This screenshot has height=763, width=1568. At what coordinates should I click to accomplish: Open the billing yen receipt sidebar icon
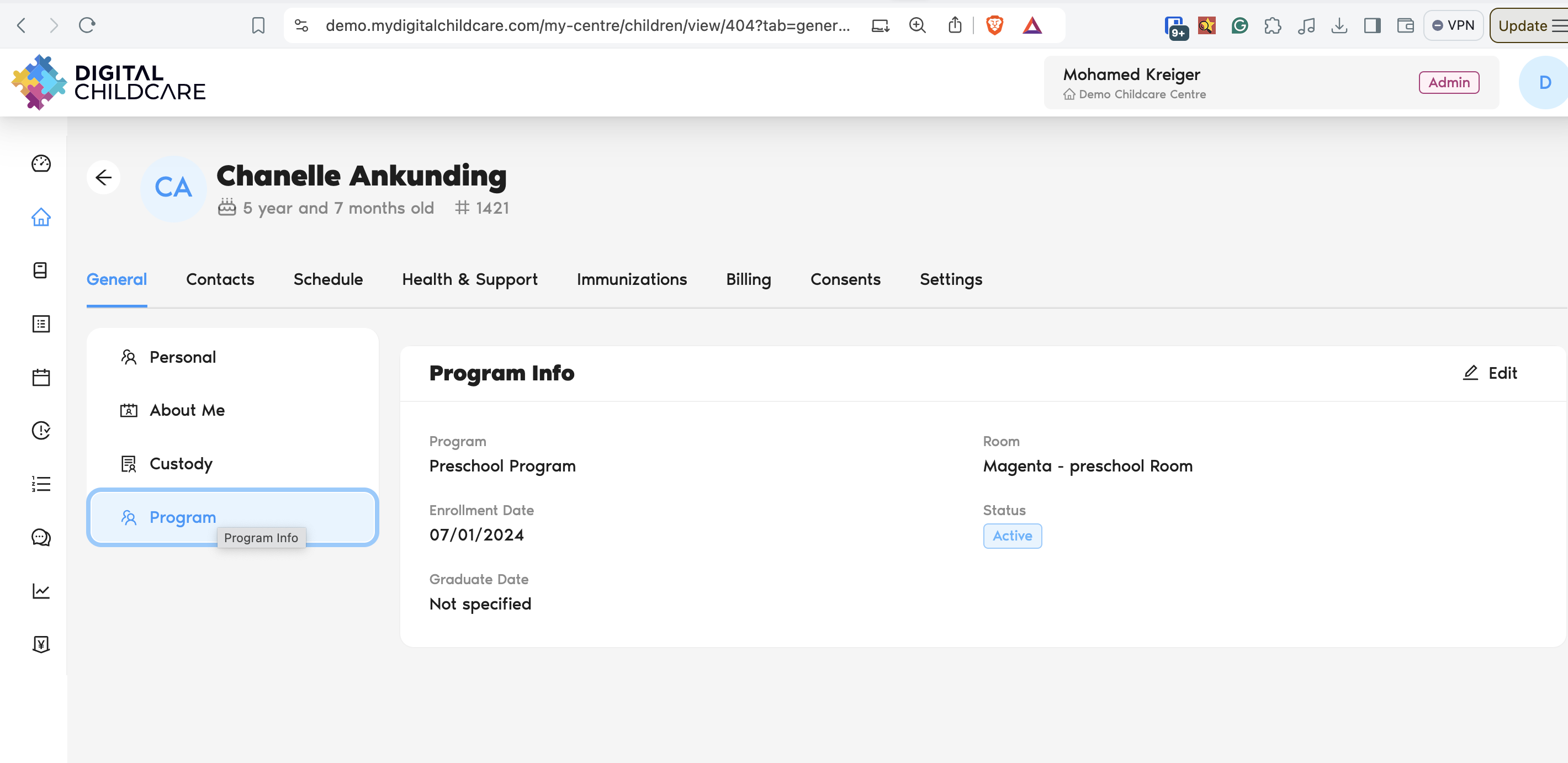coord(41,644)
